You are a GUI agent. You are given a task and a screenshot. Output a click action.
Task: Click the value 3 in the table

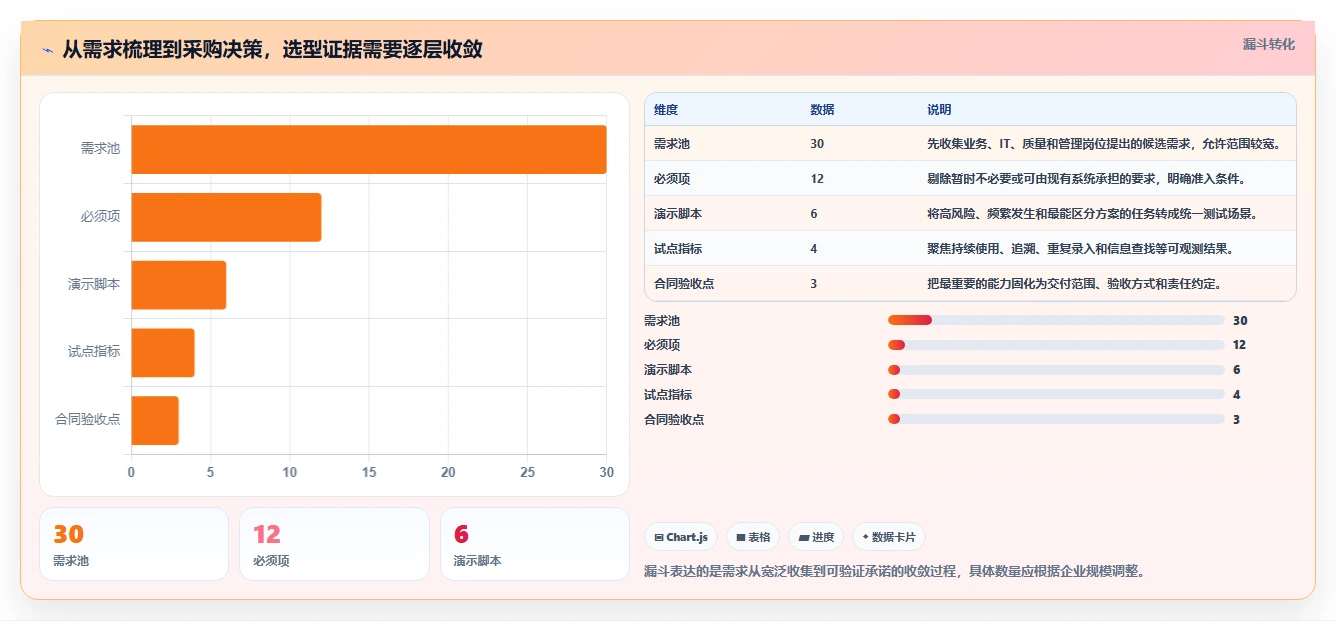[814, 284]
